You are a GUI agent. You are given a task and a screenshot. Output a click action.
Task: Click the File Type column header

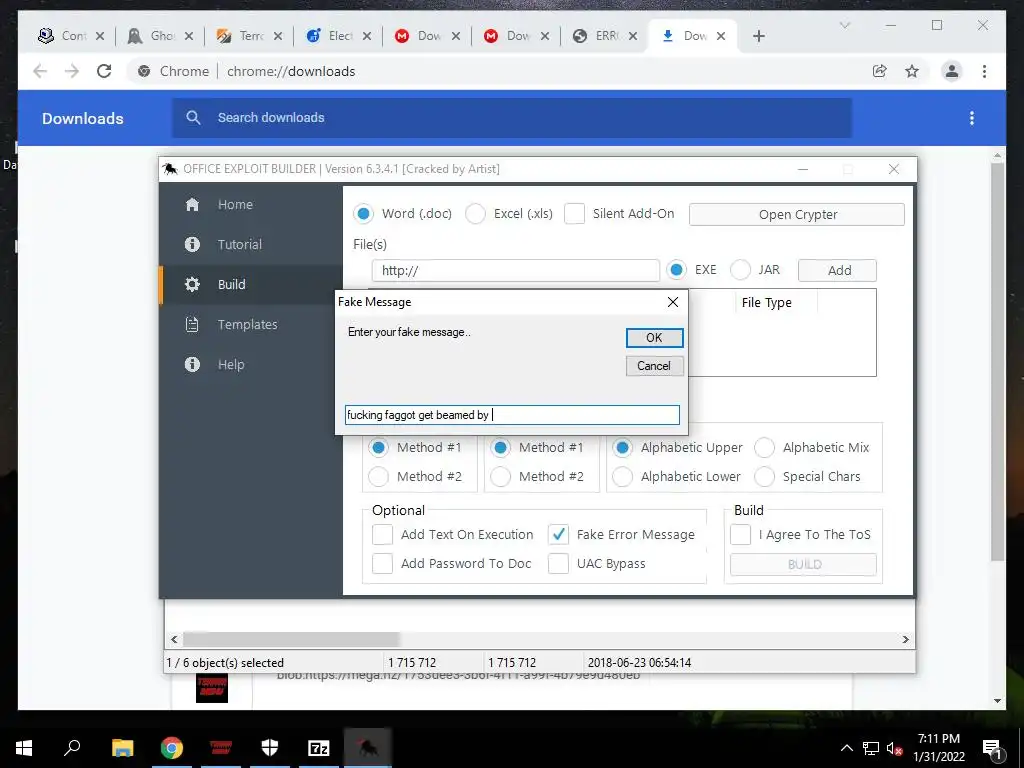click(767, 302)
